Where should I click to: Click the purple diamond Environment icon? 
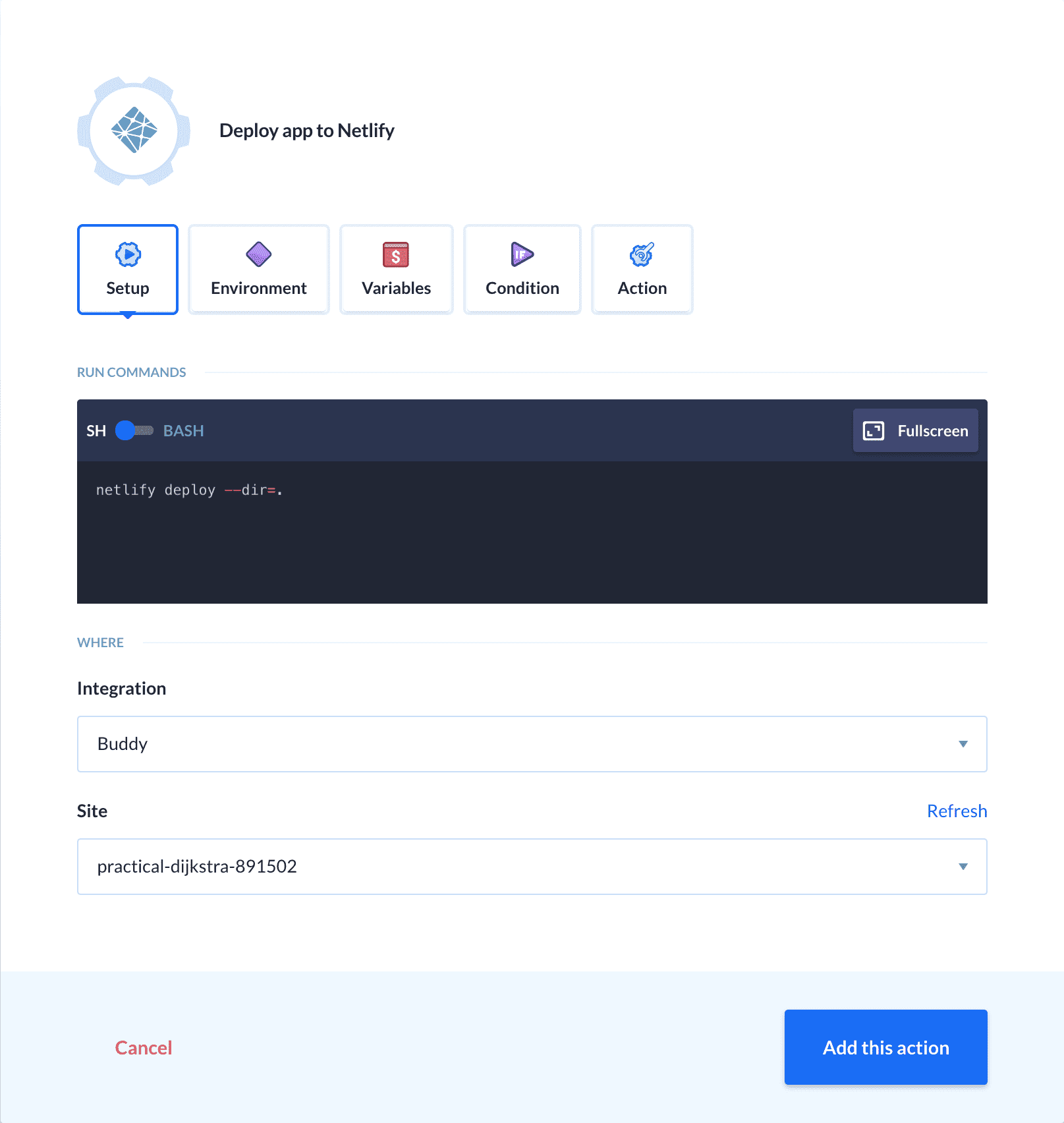pyautogui.click(x=259, y=254)
